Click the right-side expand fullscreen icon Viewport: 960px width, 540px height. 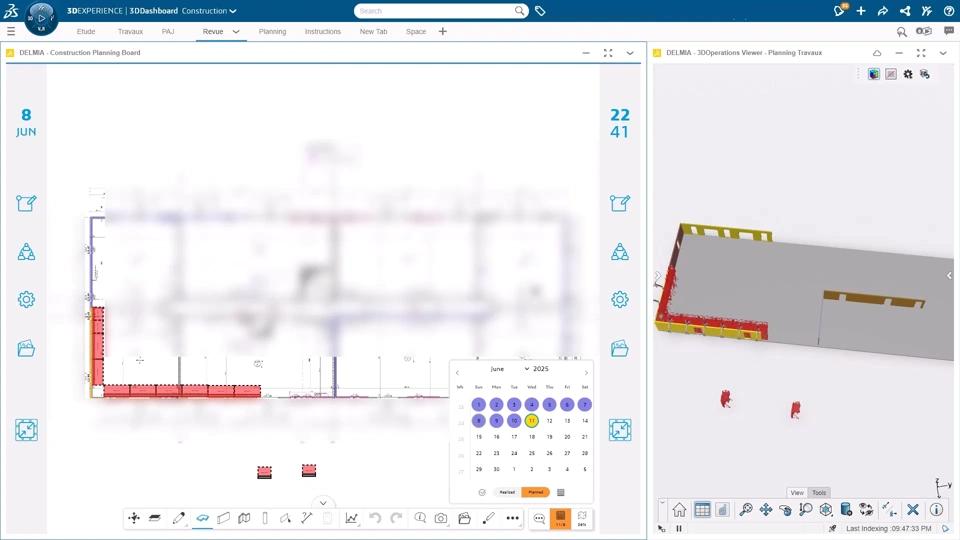coord(620,430)
